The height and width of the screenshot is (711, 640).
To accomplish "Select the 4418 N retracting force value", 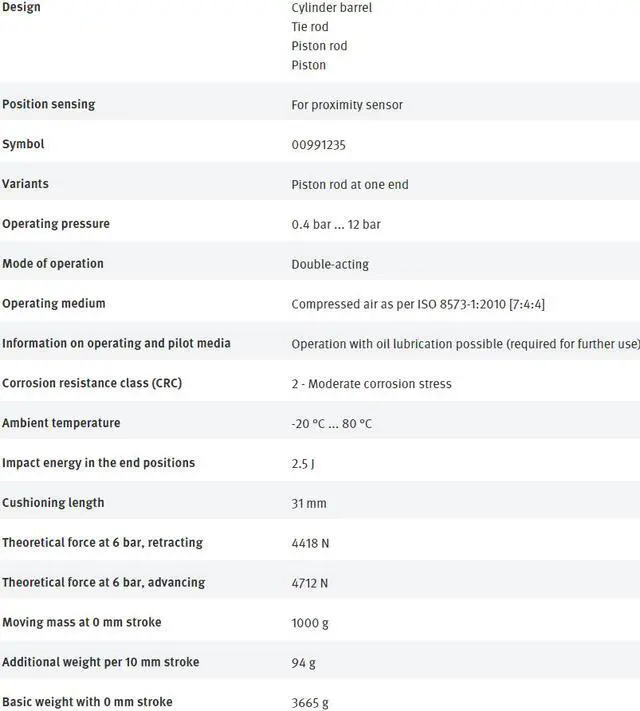I will (x=310, y=543).
